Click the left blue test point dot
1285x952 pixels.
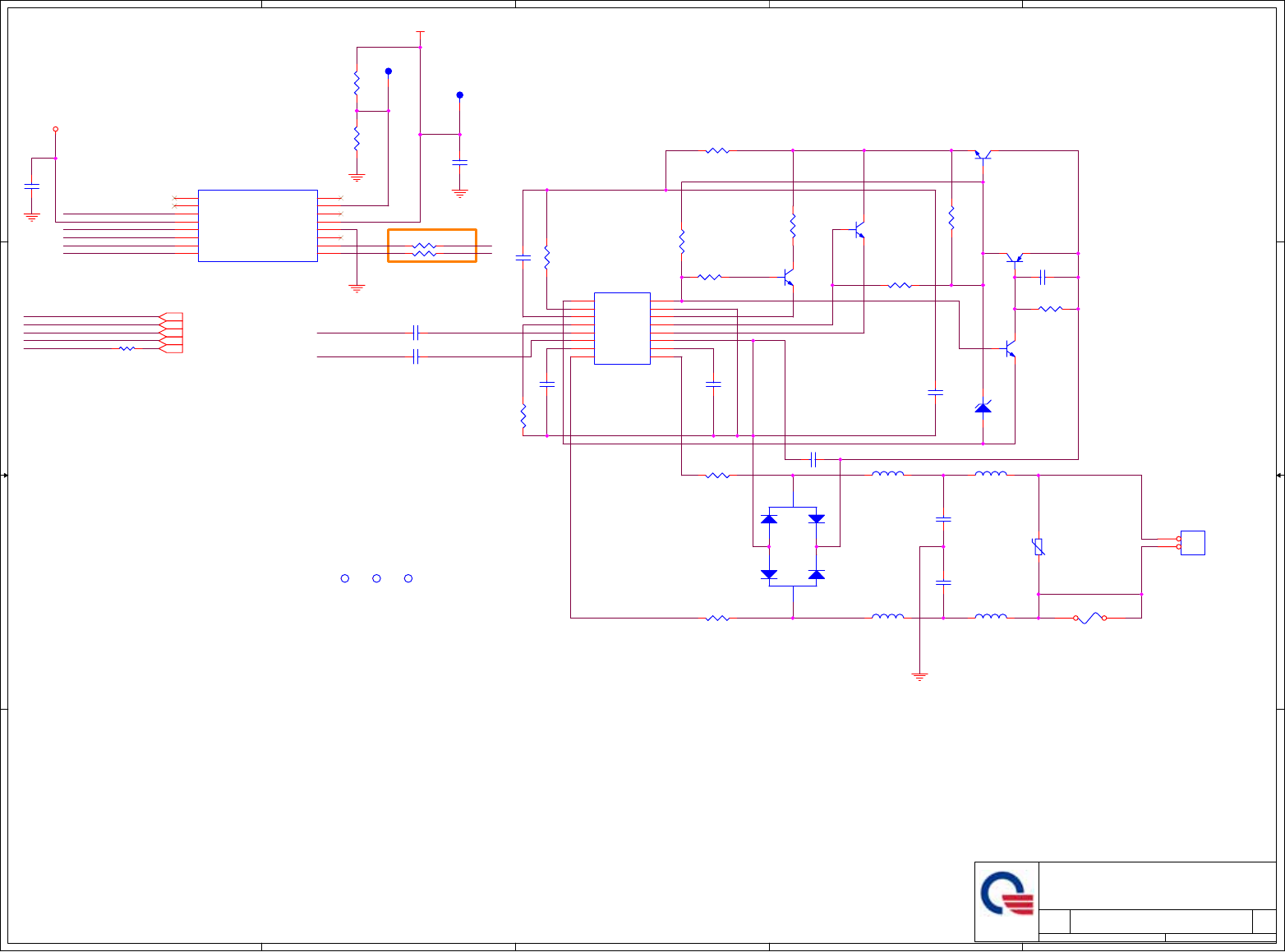click(x=389, y=71)
